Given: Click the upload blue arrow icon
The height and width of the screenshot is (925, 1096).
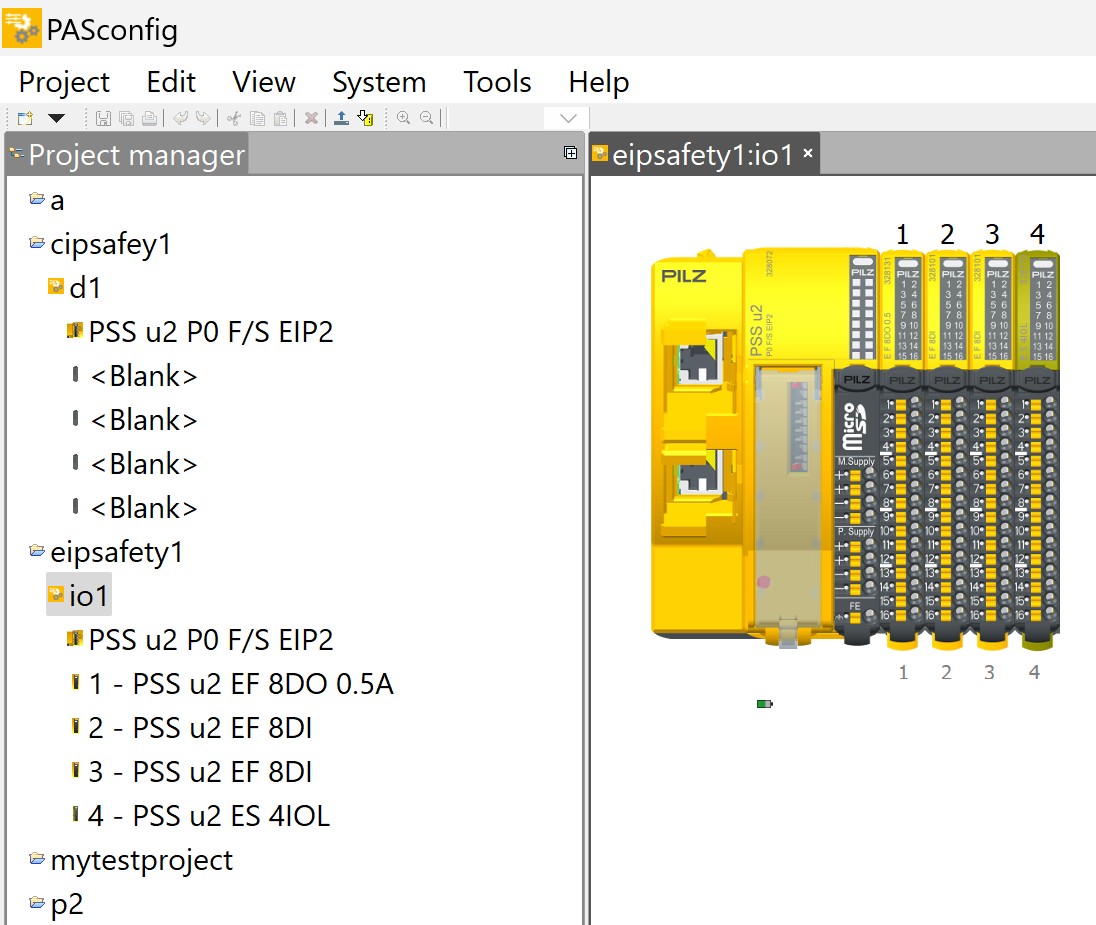Looking at the screenshot, I should click(x=341, y=118).
